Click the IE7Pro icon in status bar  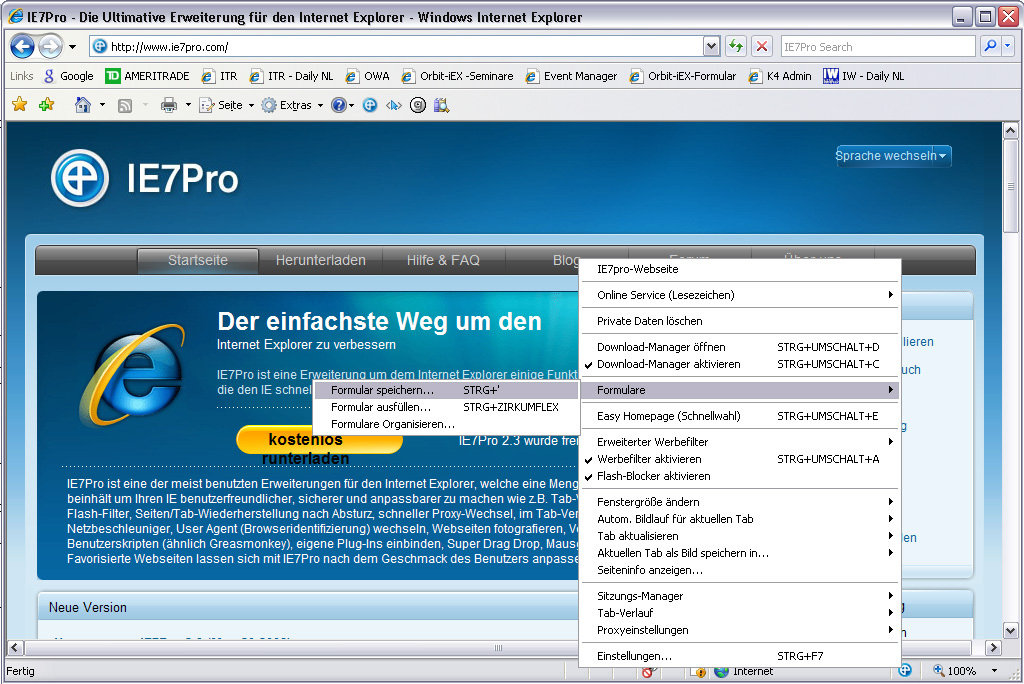(x=905, y=670)
